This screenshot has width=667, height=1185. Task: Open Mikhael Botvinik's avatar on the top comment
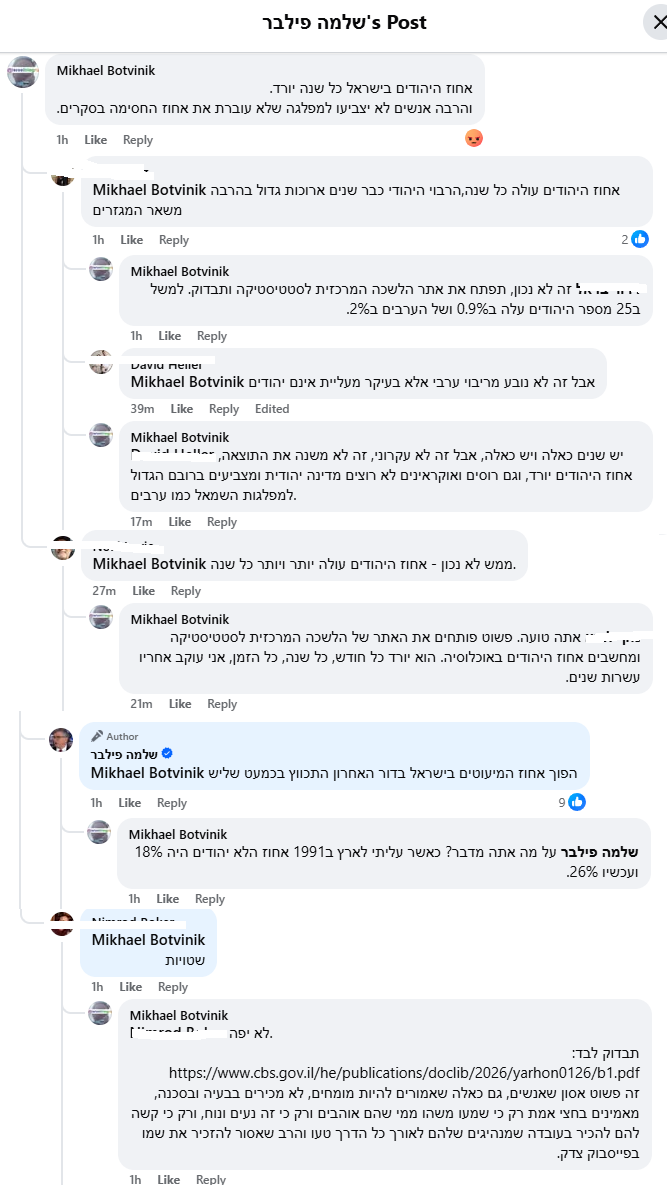[x=23, y=72]
